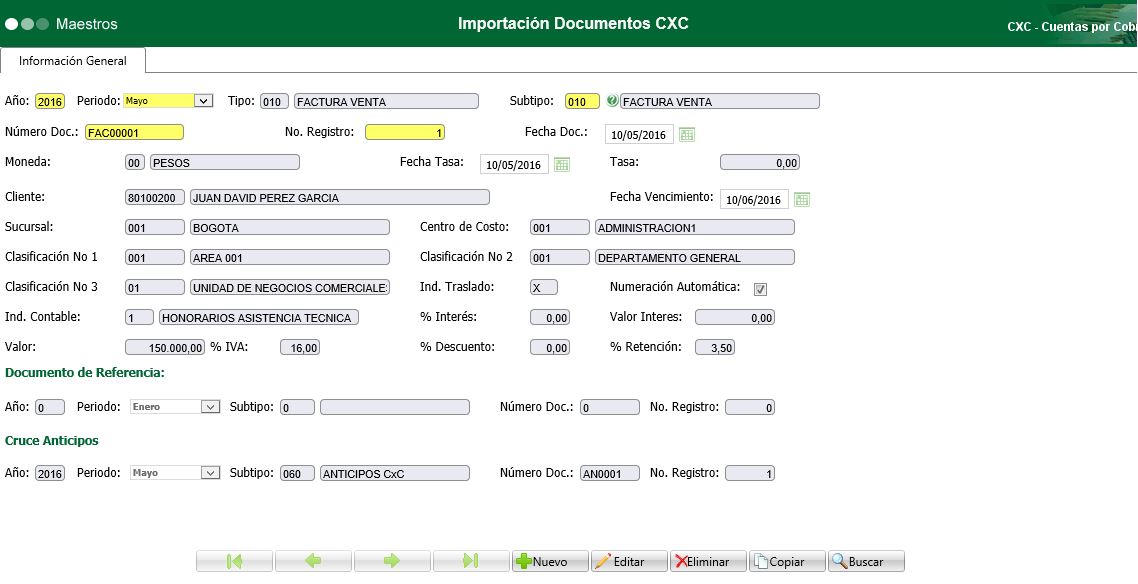The width and height of the screenshot is (1138, 584).
Task: Click the HONORARIOS ASISTENCIA TECNICA field
Action: [259, 318]
